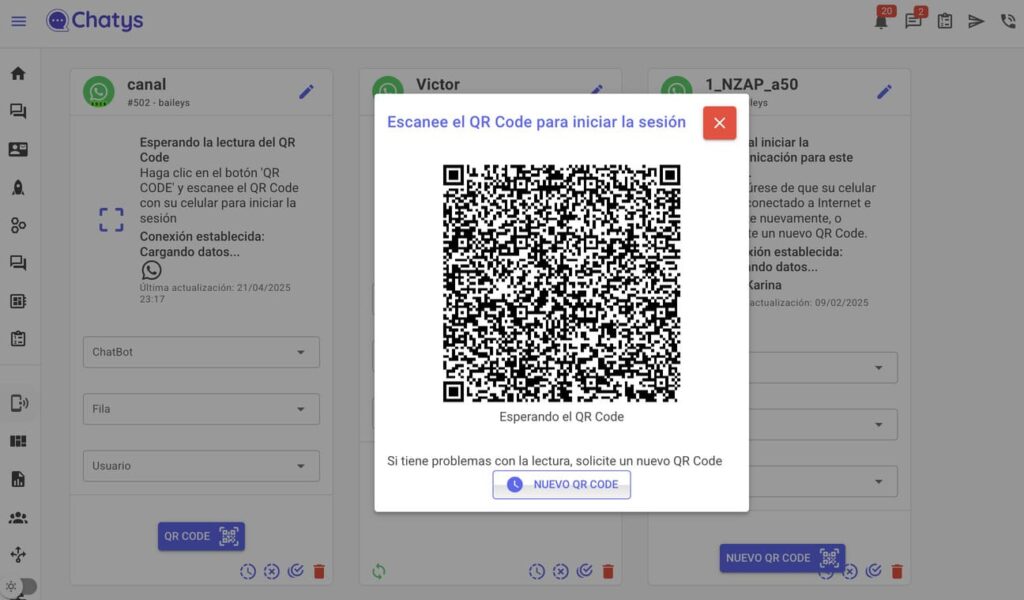Edit the canal channel with pencil icon
Viewport: 1024px width, 600px height.
(x=306, y=92)
